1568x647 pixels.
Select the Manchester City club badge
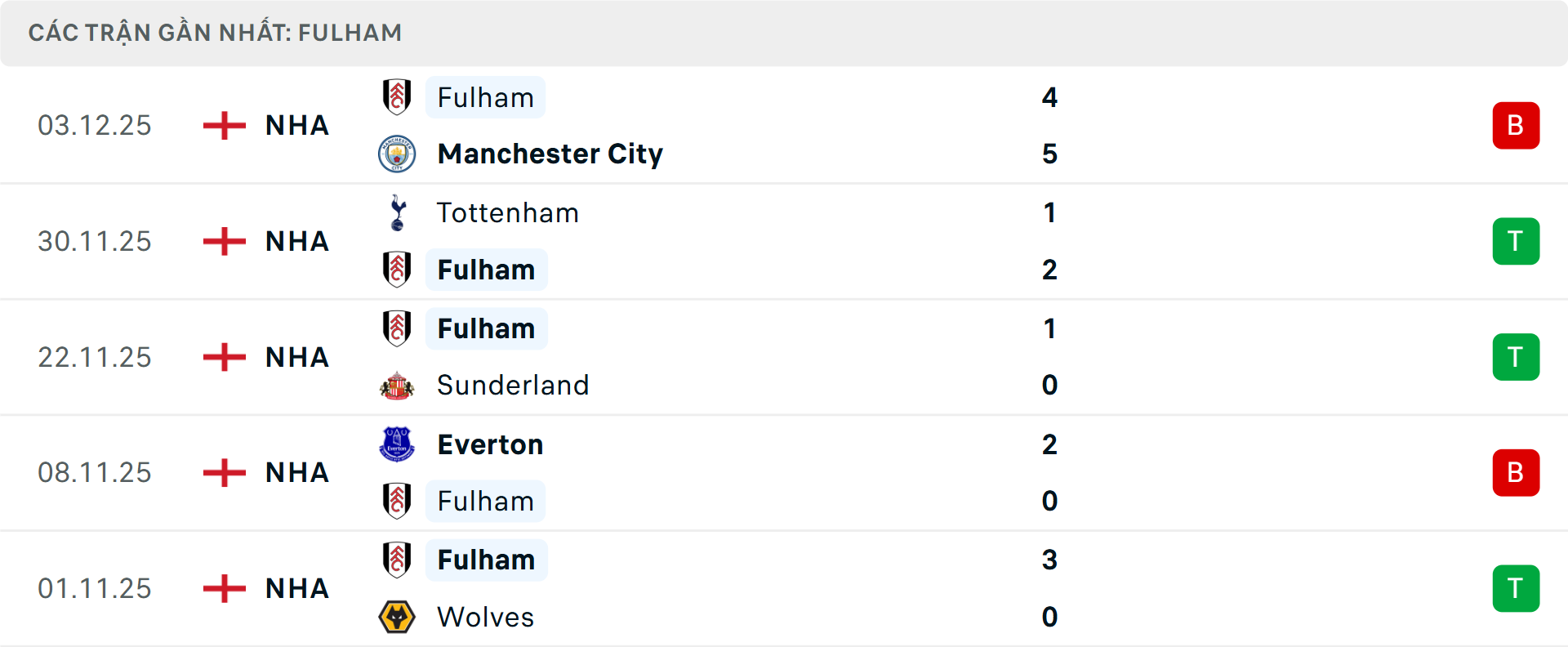[x=398, y=154]
